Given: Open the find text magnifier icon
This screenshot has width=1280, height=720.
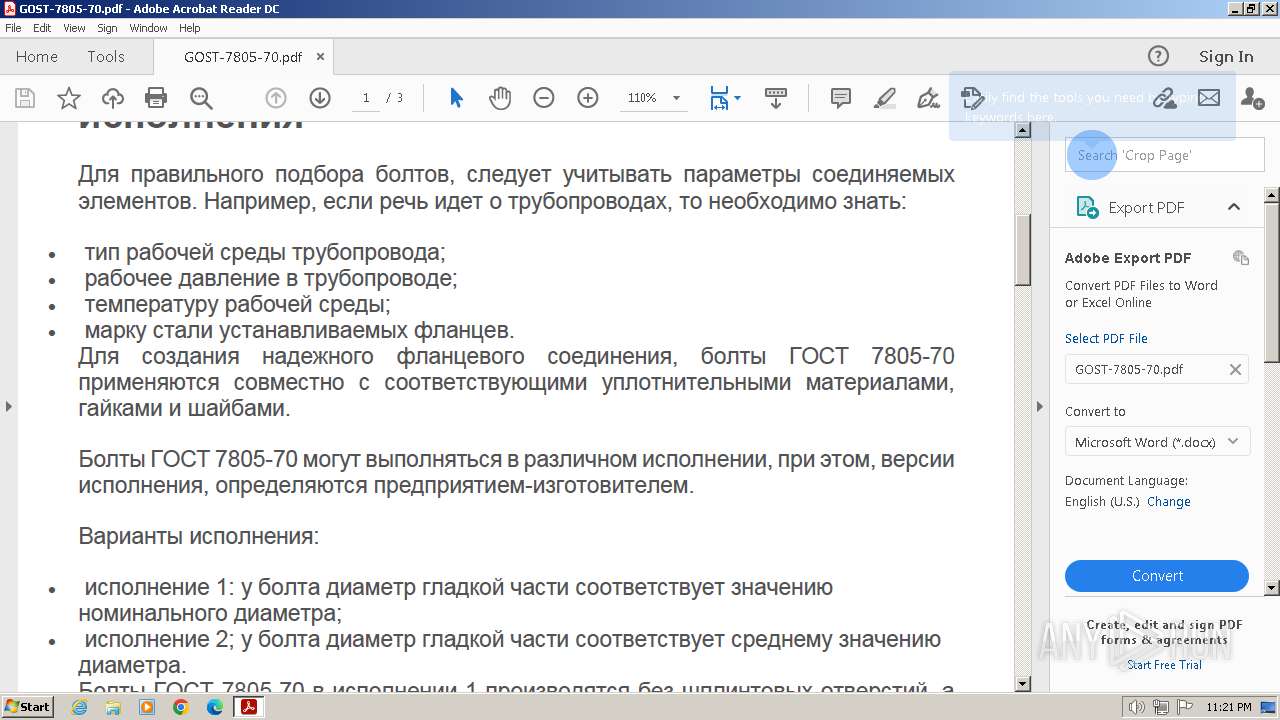Looking at the screenshot, I should tap(201, 98).
